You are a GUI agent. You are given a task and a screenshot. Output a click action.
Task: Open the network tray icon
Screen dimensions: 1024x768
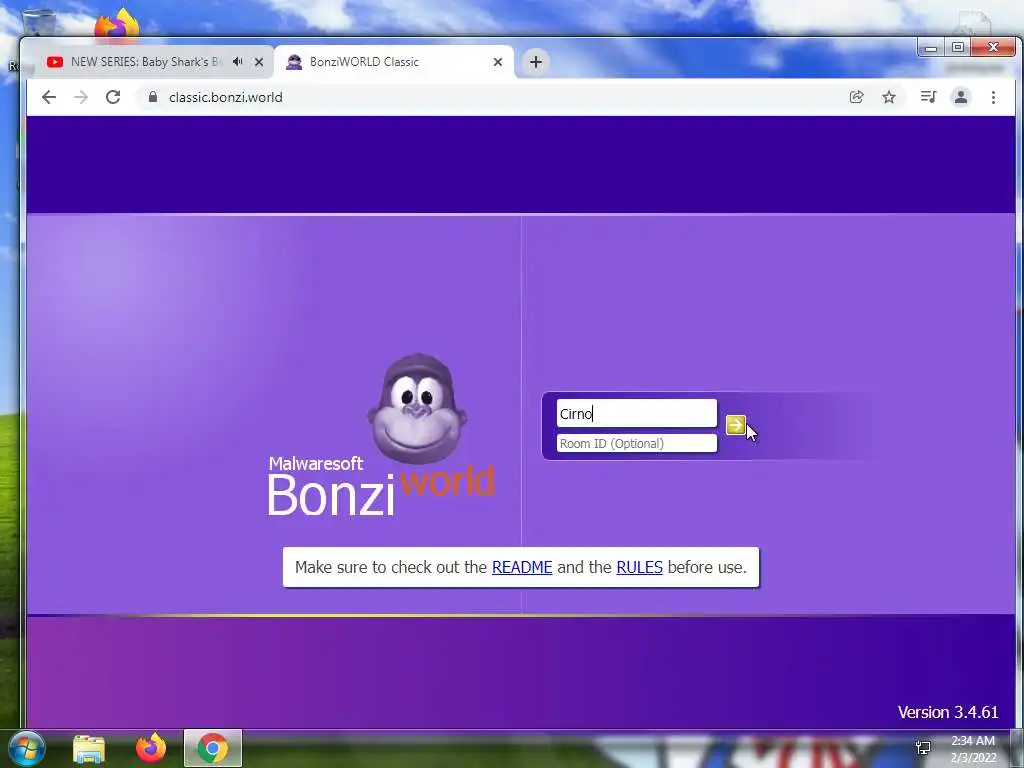click(923, 748)
